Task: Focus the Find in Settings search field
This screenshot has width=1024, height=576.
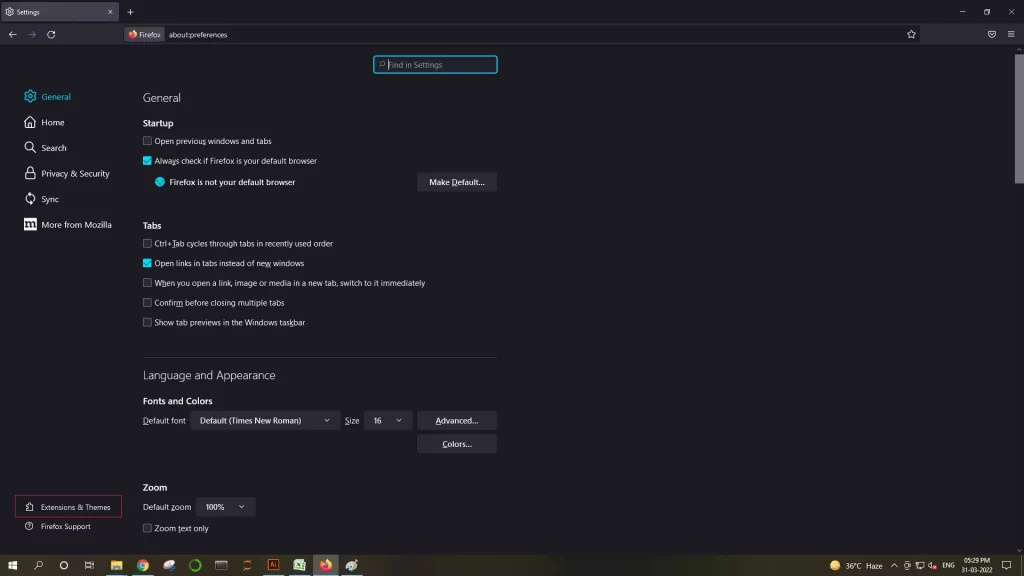Action: pyautogui.click(x=435, y=65)
